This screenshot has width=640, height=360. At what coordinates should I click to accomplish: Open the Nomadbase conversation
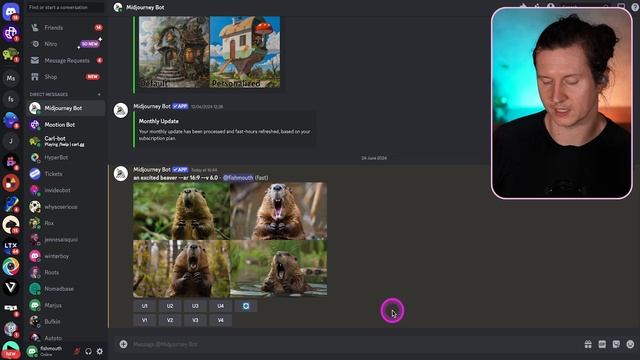click(x=66, y=289)
